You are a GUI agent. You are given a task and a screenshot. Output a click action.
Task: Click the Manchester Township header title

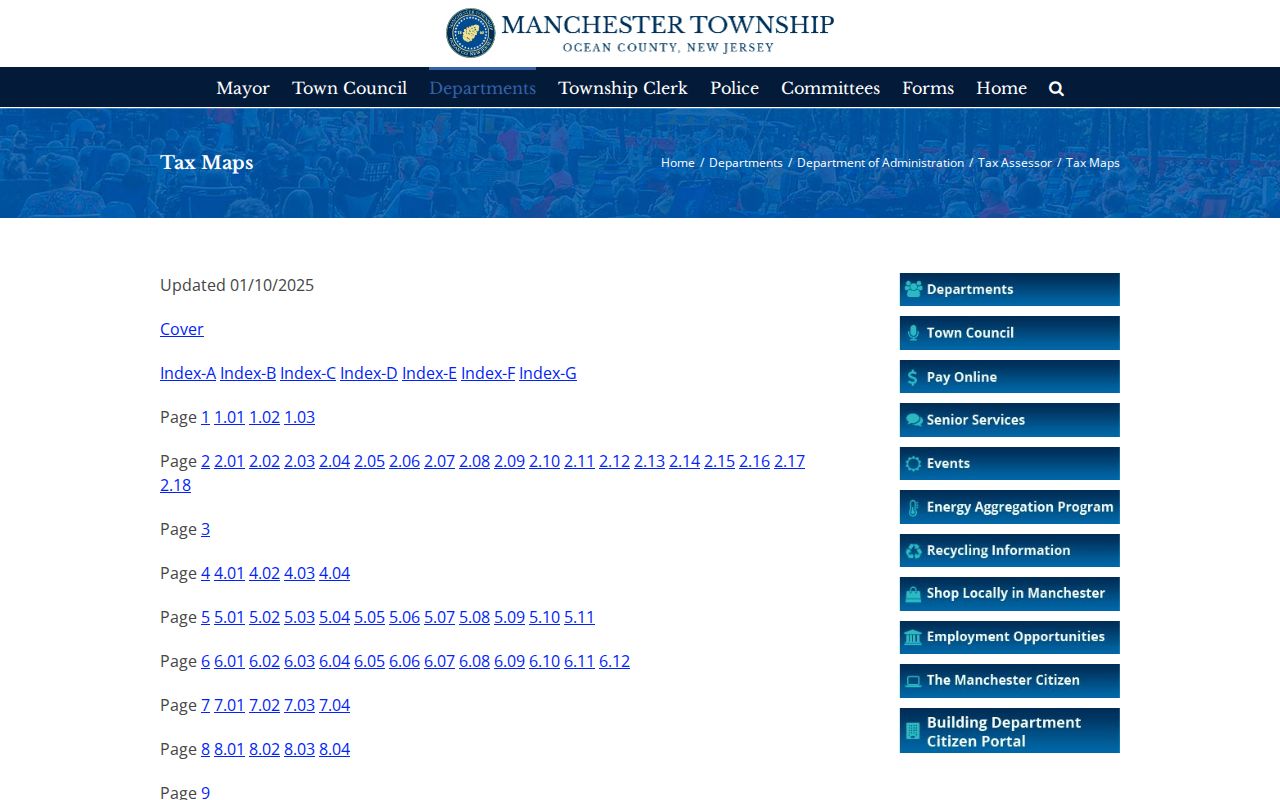(668, 25)
